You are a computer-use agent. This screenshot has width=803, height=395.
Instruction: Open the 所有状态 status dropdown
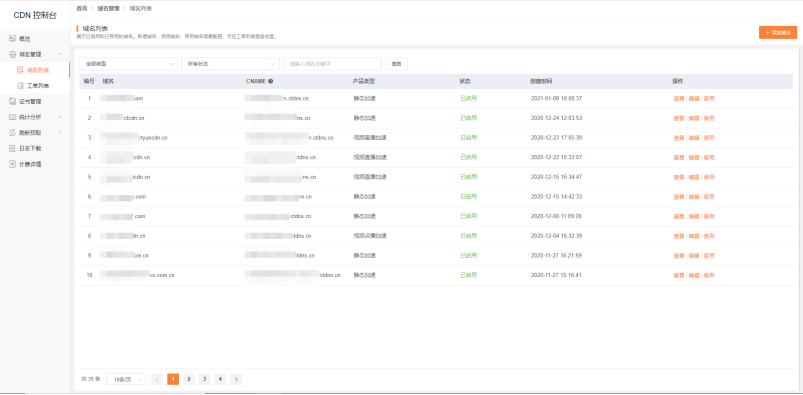pyautogui.click(x=230, y=64)
